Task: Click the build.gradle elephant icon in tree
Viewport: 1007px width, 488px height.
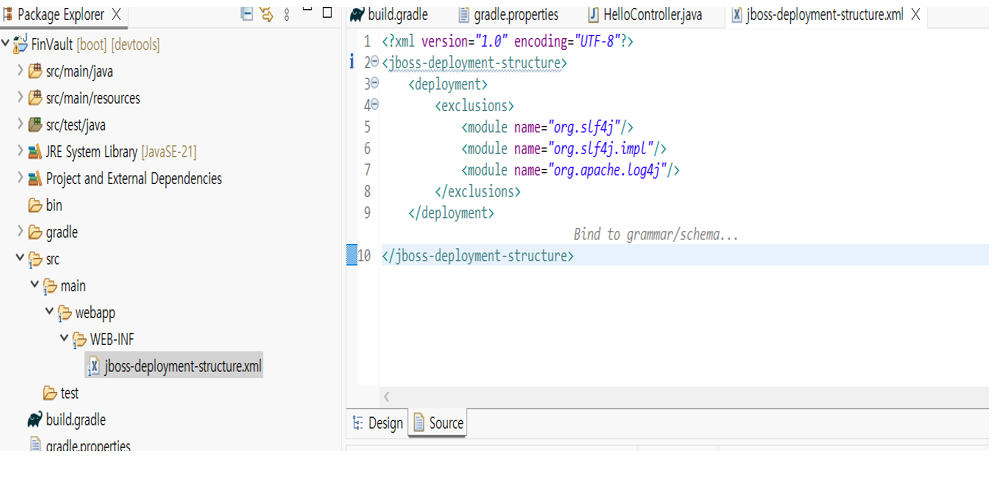Action: 35,420
